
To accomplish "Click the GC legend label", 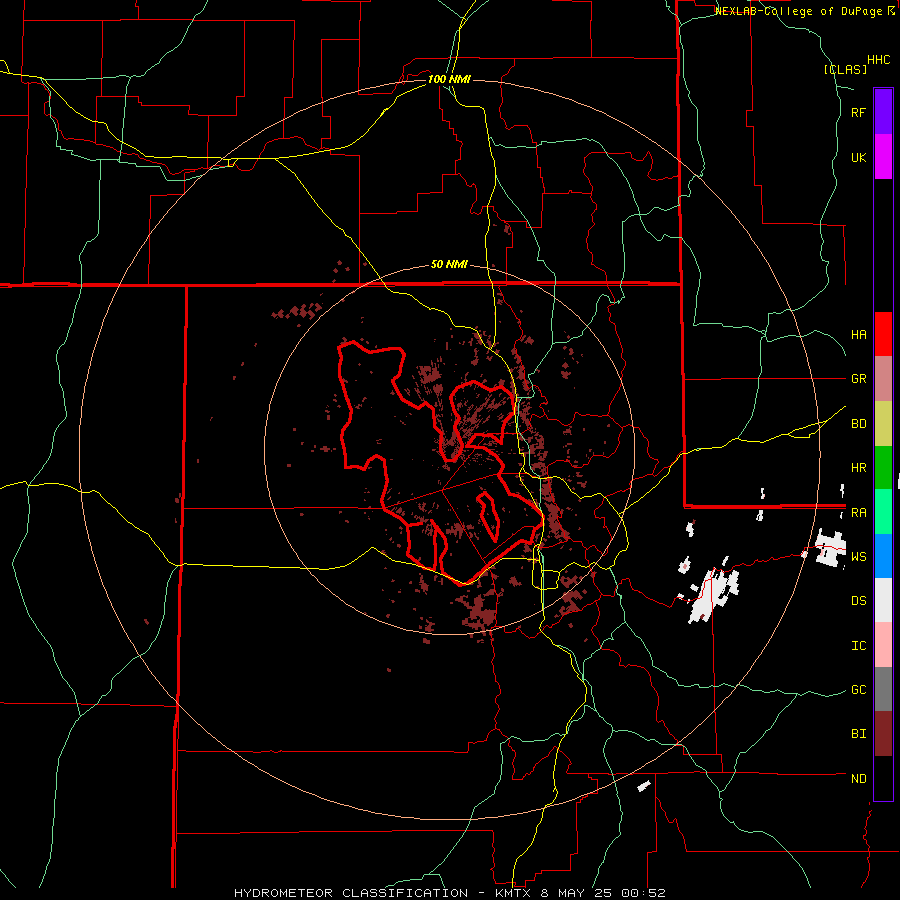I will pyautogui.click(x=858, y=690).
